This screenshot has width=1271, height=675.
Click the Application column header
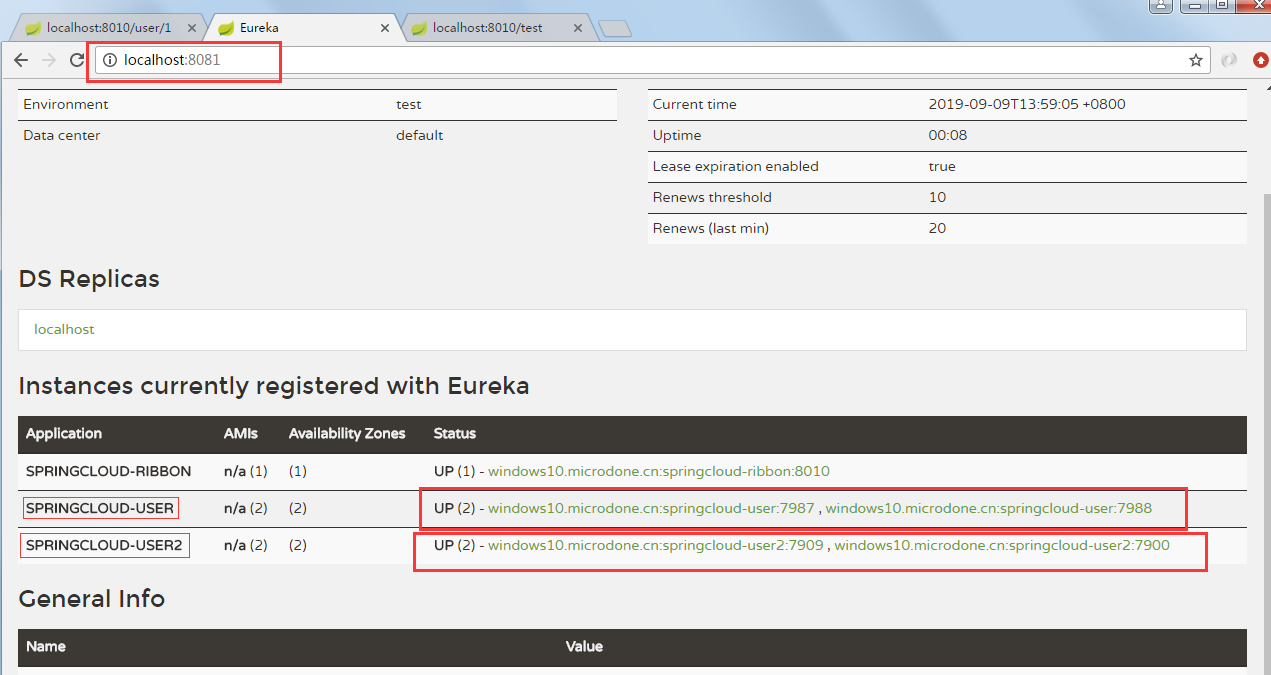click(x=64, y=434)
